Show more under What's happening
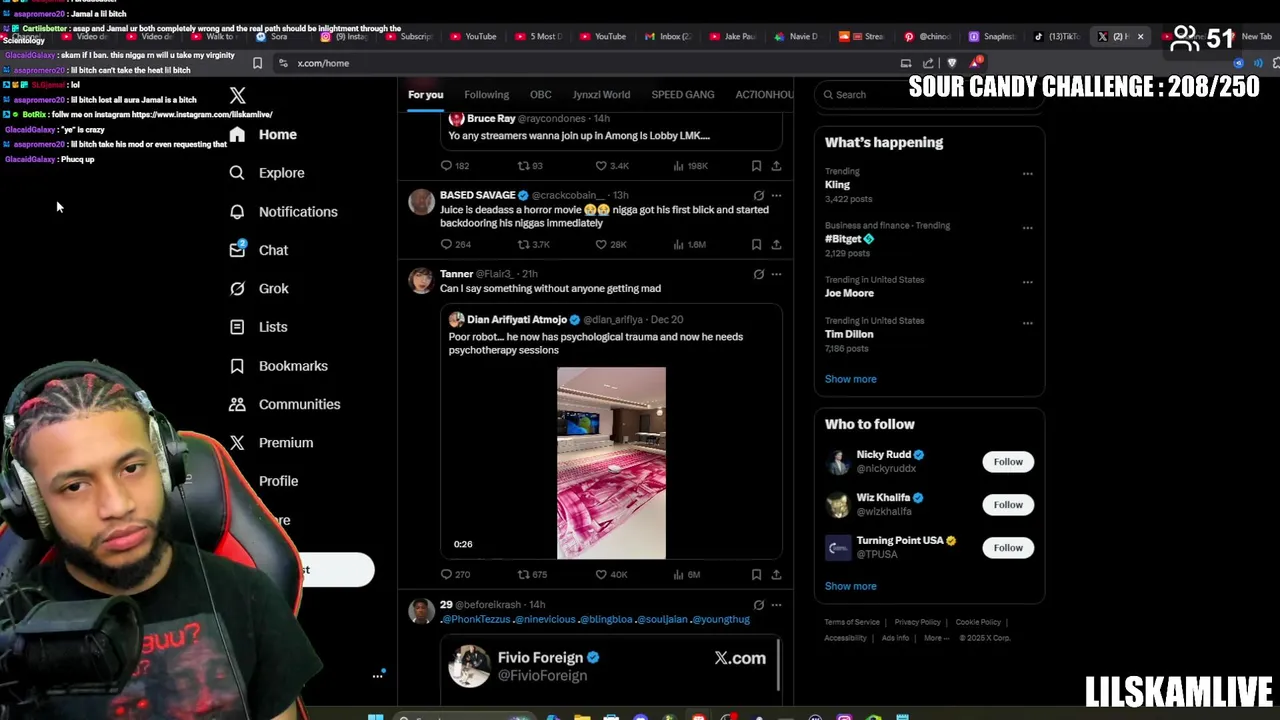This screenshot has height=720, width=1280. pyautogui.click(x=850, y=379)
